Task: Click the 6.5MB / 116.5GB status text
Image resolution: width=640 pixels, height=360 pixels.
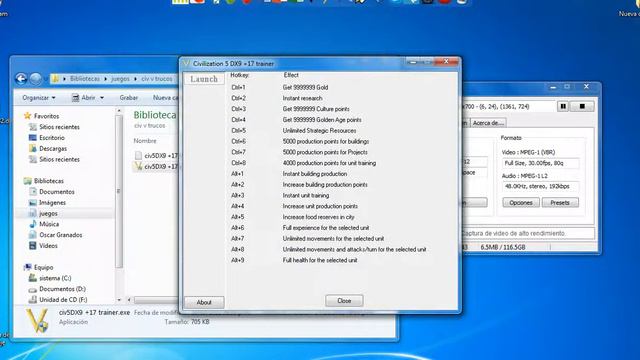Action: click(x=503, y=247)
